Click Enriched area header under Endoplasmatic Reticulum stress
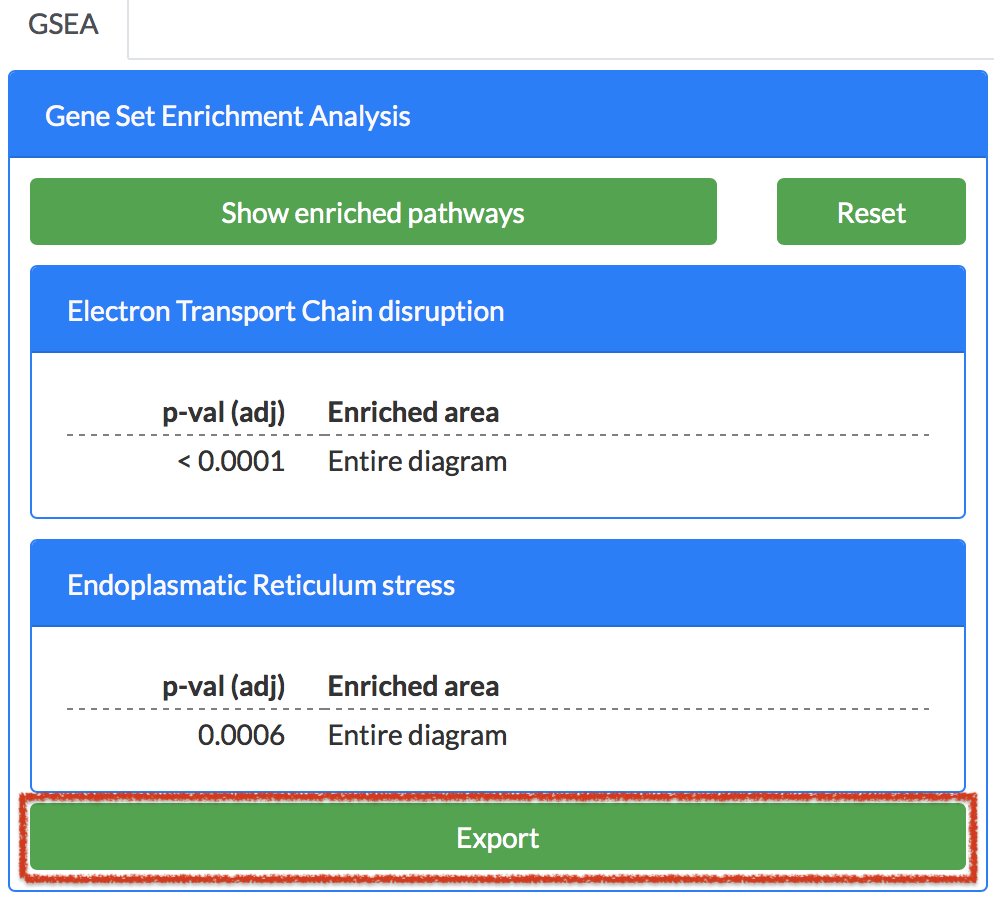The width and height of the screenshot is (994, 906). [413, 686]
